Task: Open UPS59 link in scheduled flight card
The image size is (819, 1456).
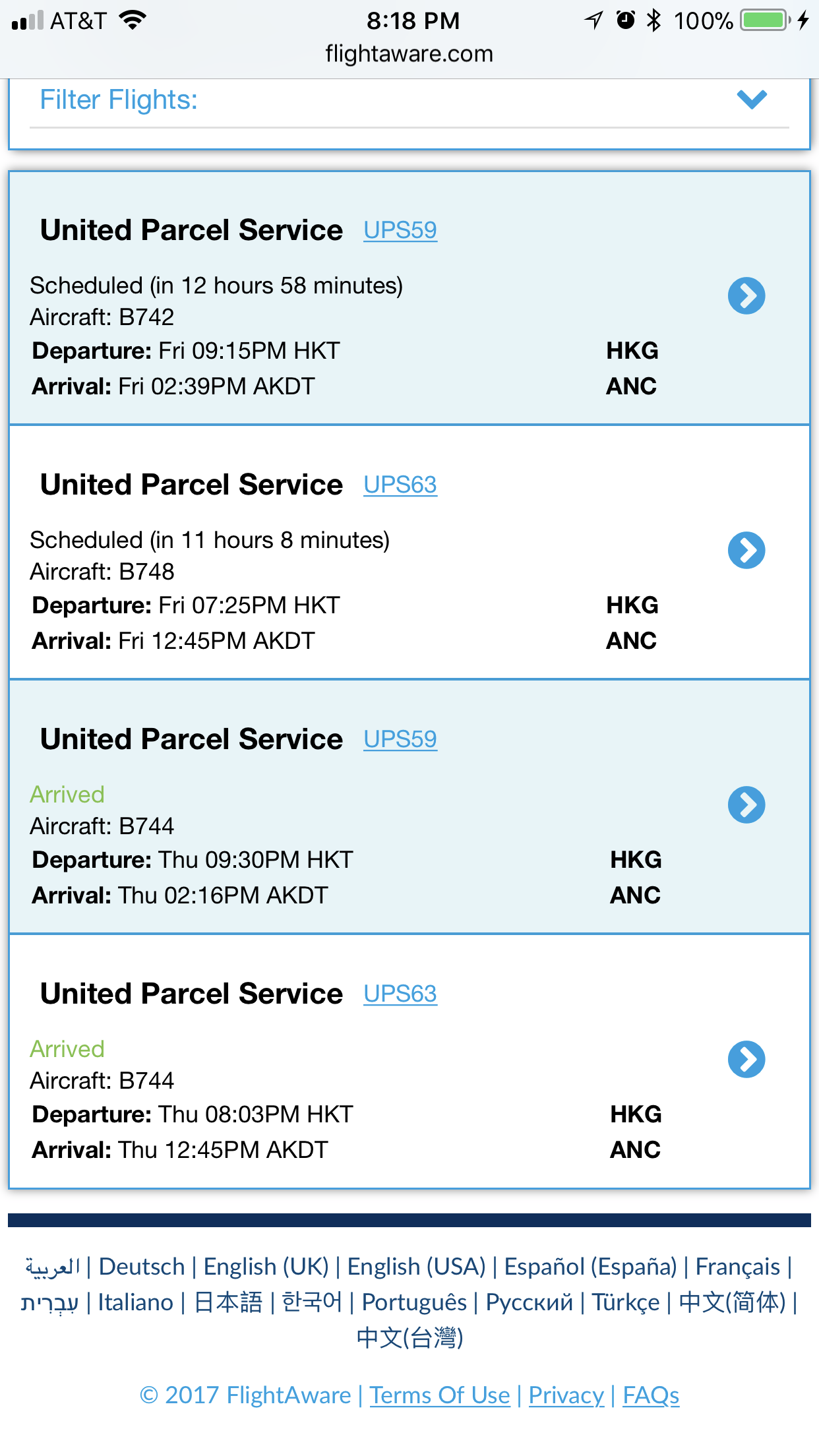Action: [400, 230]
